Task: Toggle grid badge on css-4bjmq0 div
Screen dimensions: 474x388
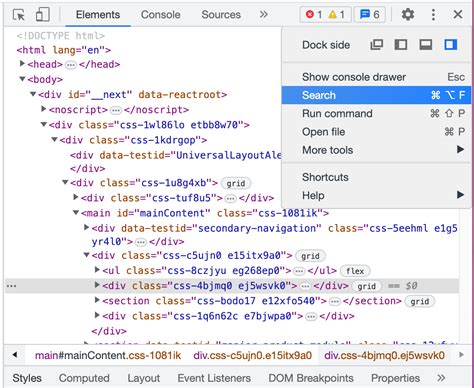Action: click(366, 286)
